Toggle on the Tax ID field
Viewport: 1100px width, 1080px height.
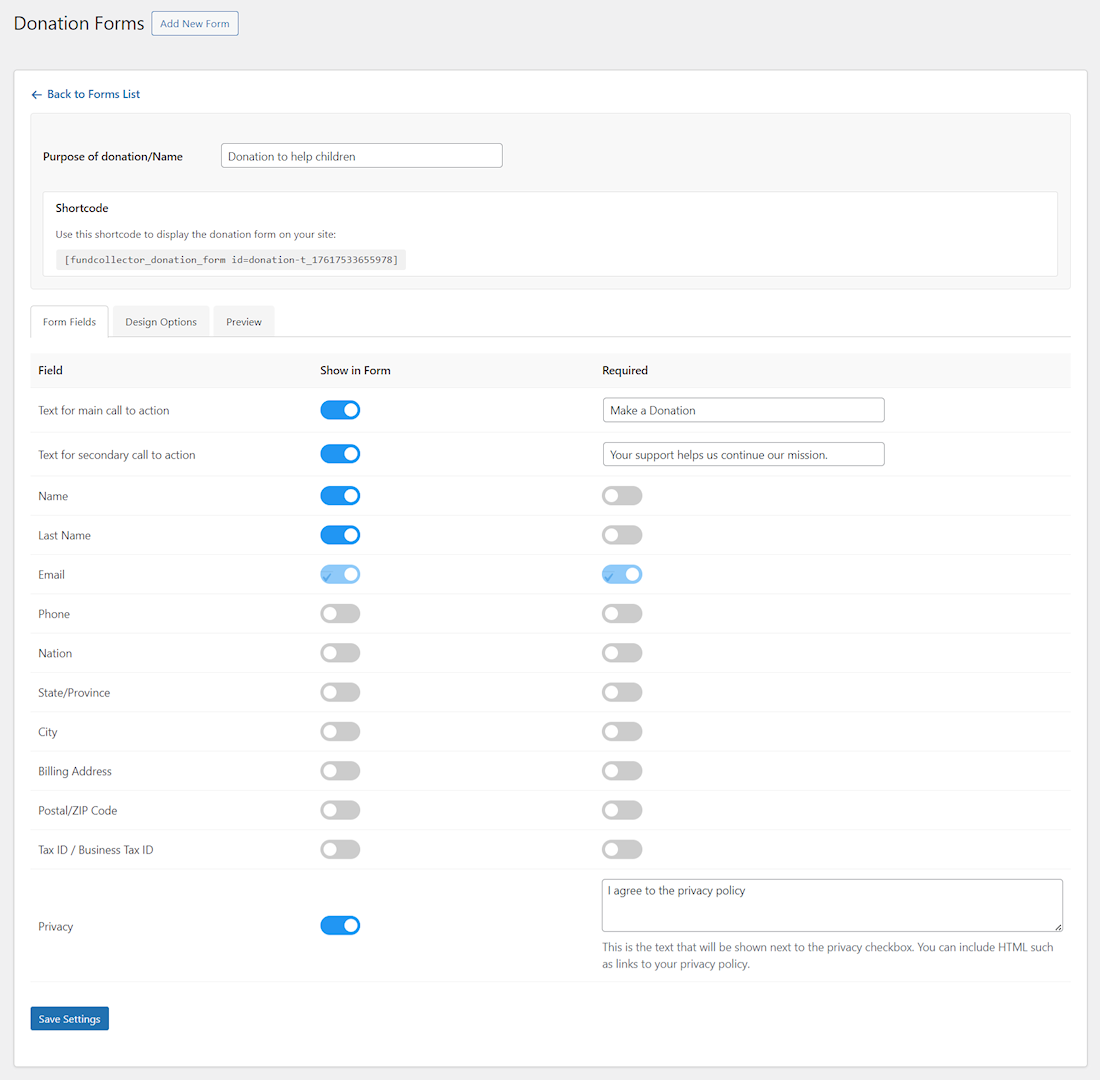(x=340, y=849)
